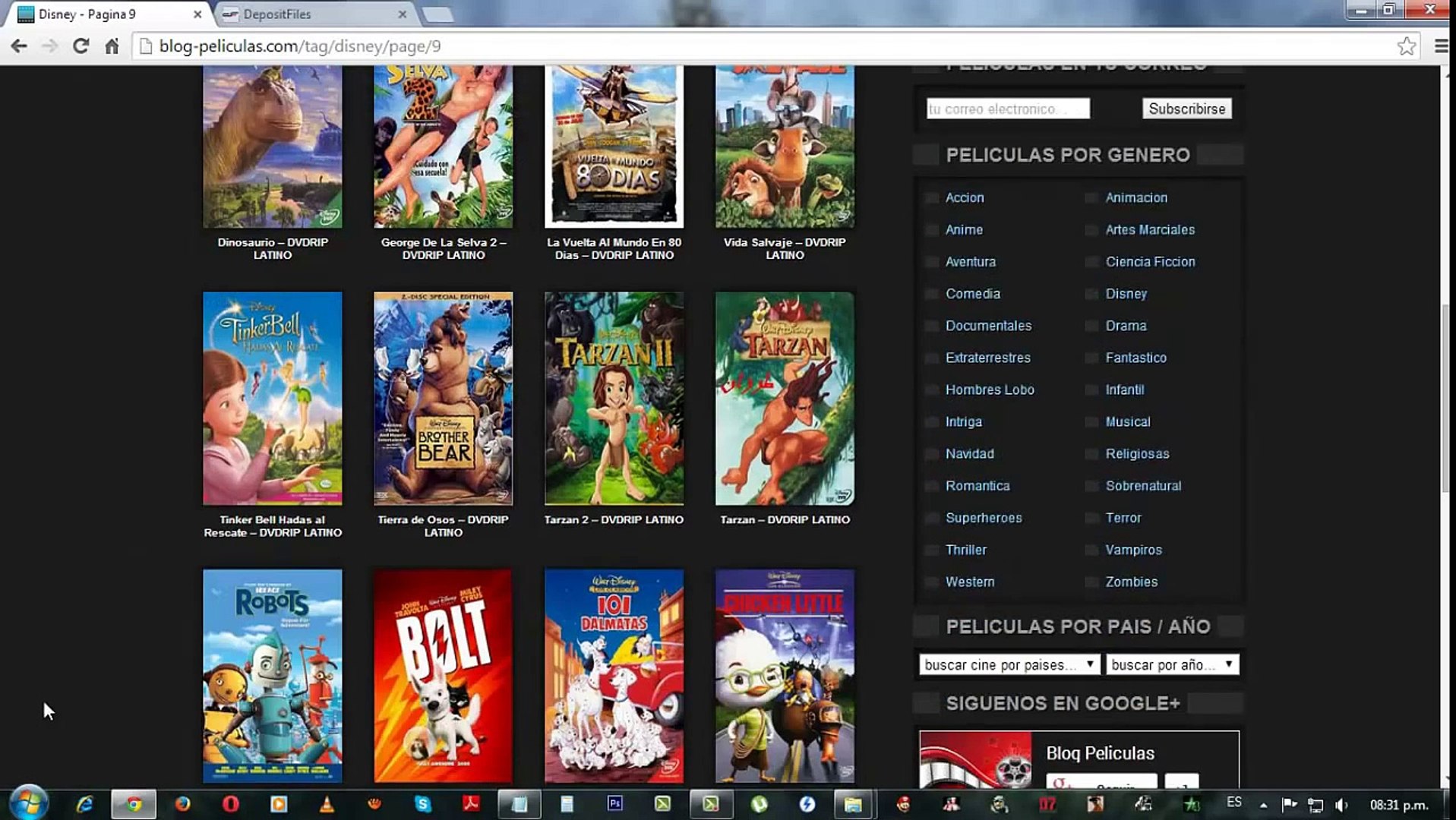1456x820 pixels.
Task: Open a new browser tab
Action: [437, 14]
